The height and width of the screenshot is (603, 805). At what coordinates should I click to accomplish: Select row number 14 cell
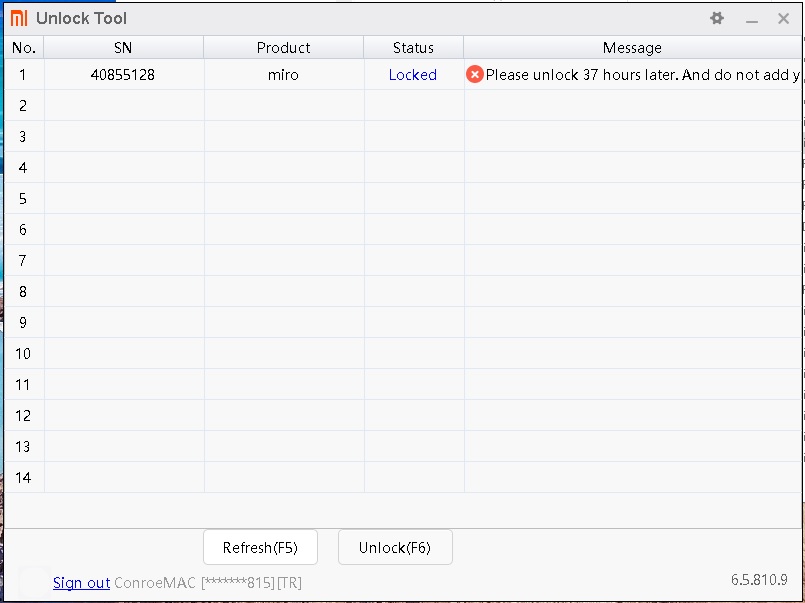[x=23, y=477]
